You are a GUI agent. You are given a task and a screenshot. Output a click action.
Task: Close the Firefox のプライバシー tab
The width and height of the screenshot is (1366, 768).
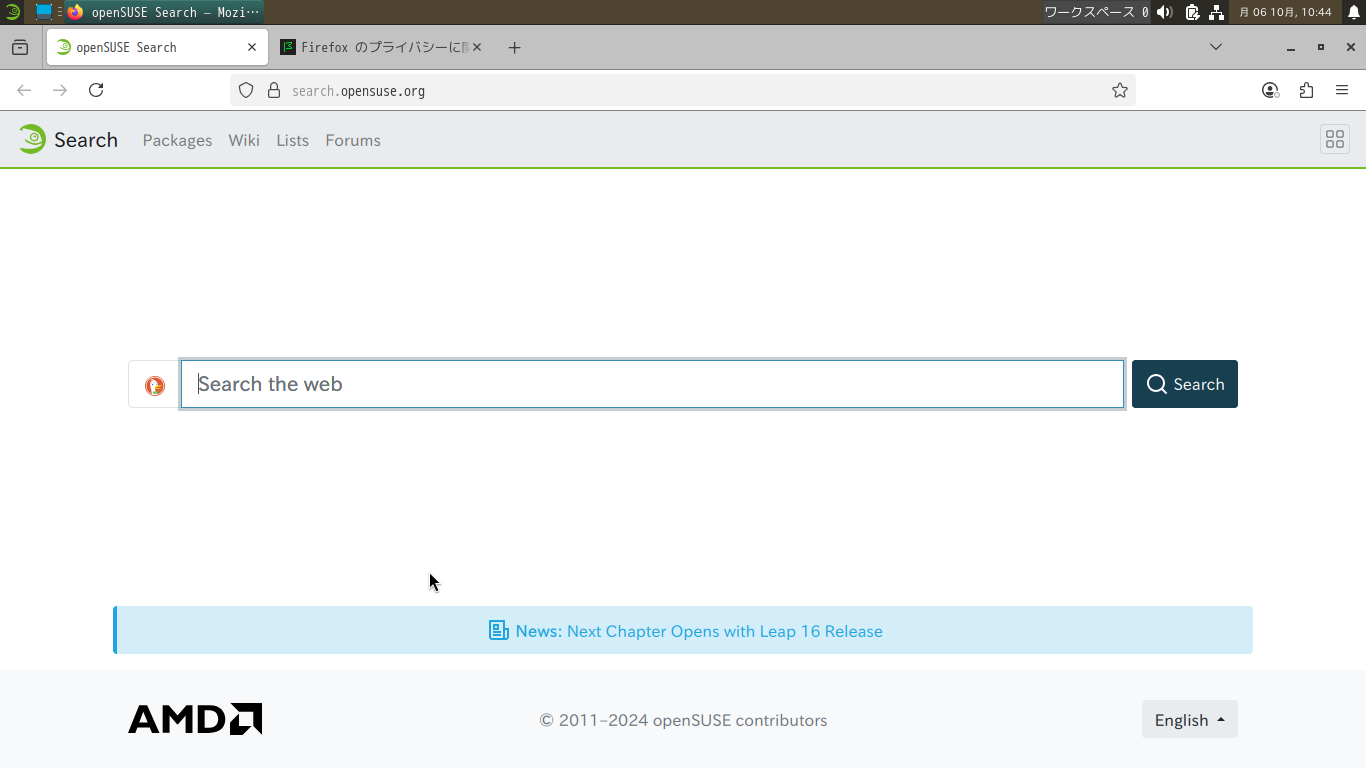[x=477, y=47]
